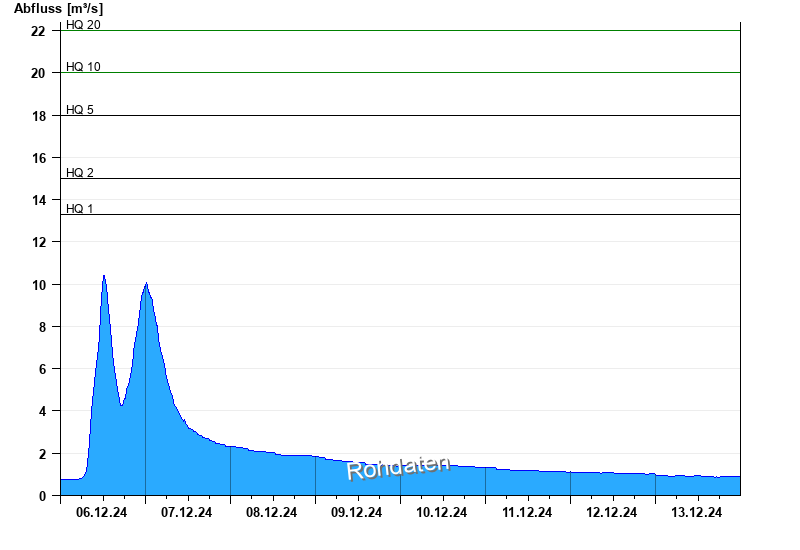
Task: Select the 06.12.24 date label
Action: coord(102,512)
